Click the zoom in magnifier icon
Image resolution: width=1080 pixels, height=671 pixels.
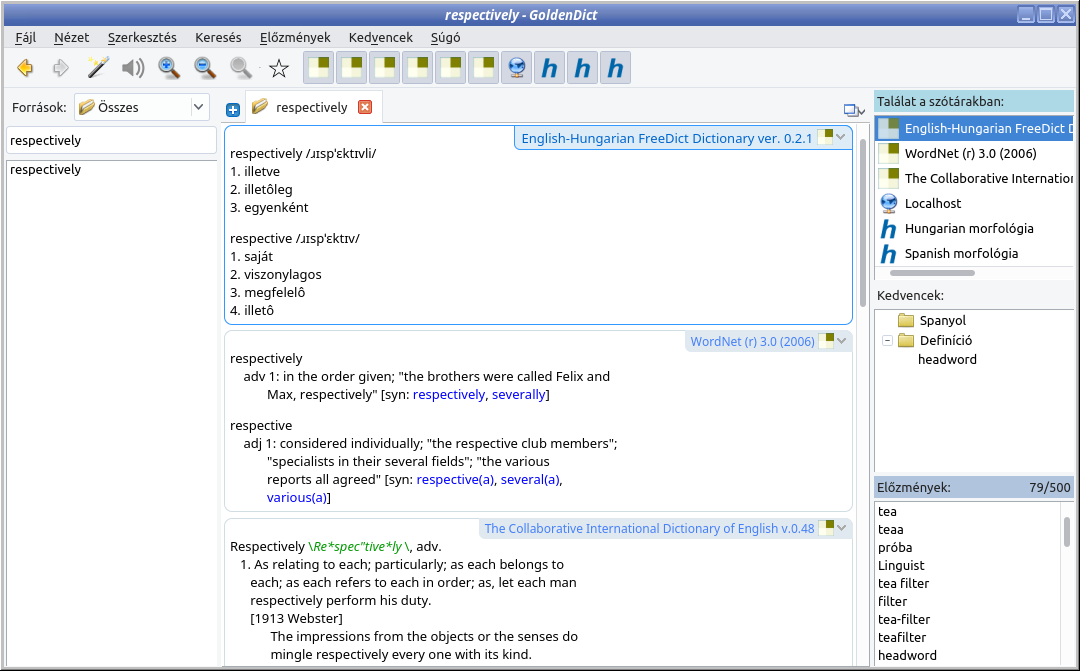(x=169, y=68)
